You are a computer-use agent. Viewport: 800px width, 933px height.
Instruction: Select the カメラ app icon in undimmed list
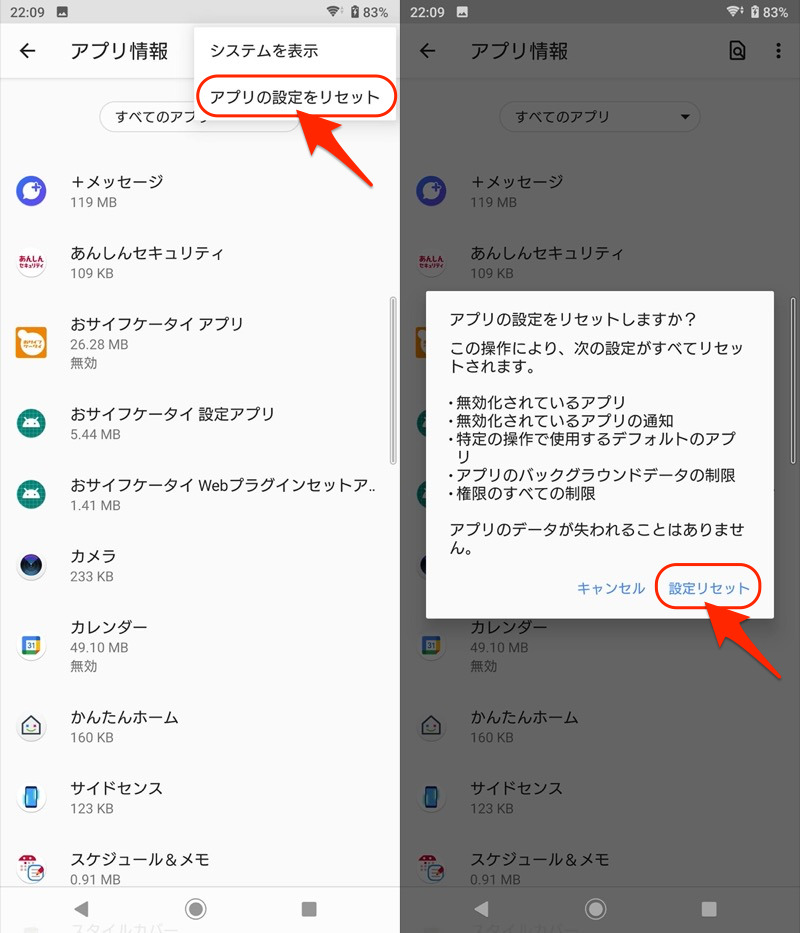31,565
